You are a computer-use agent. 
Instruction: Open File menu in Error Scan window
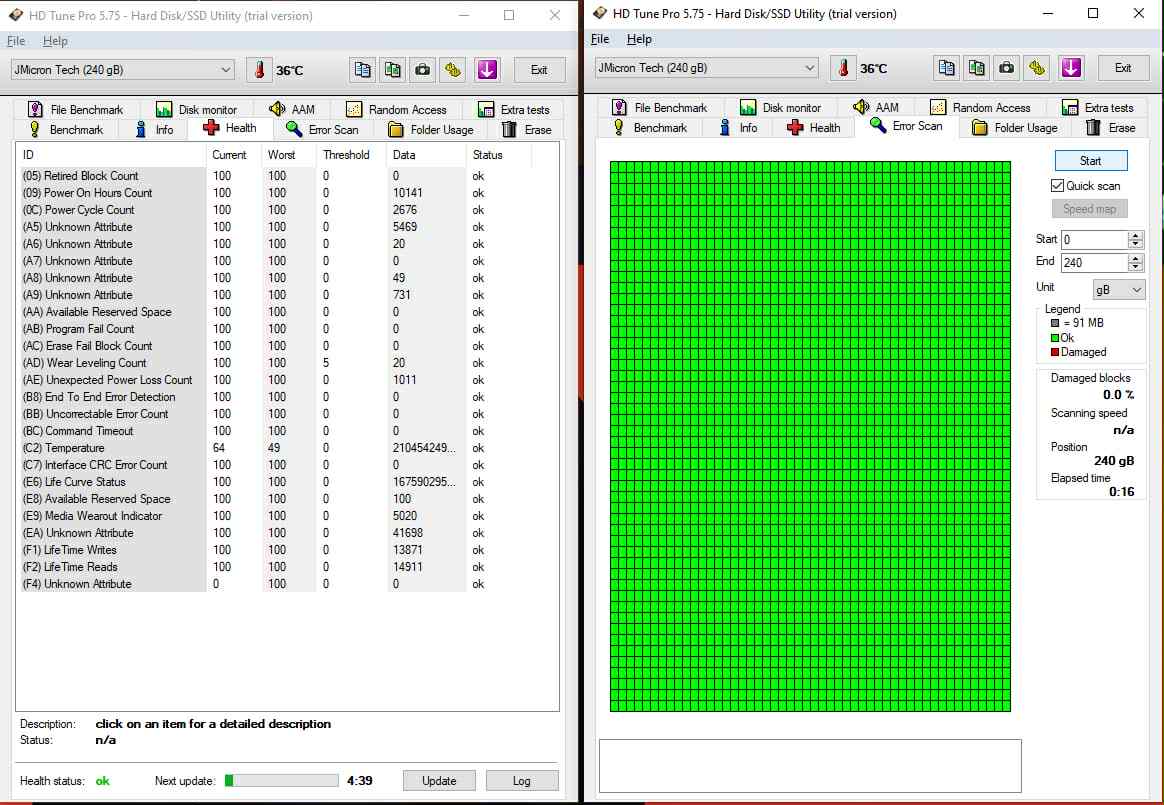coord(601,39)
